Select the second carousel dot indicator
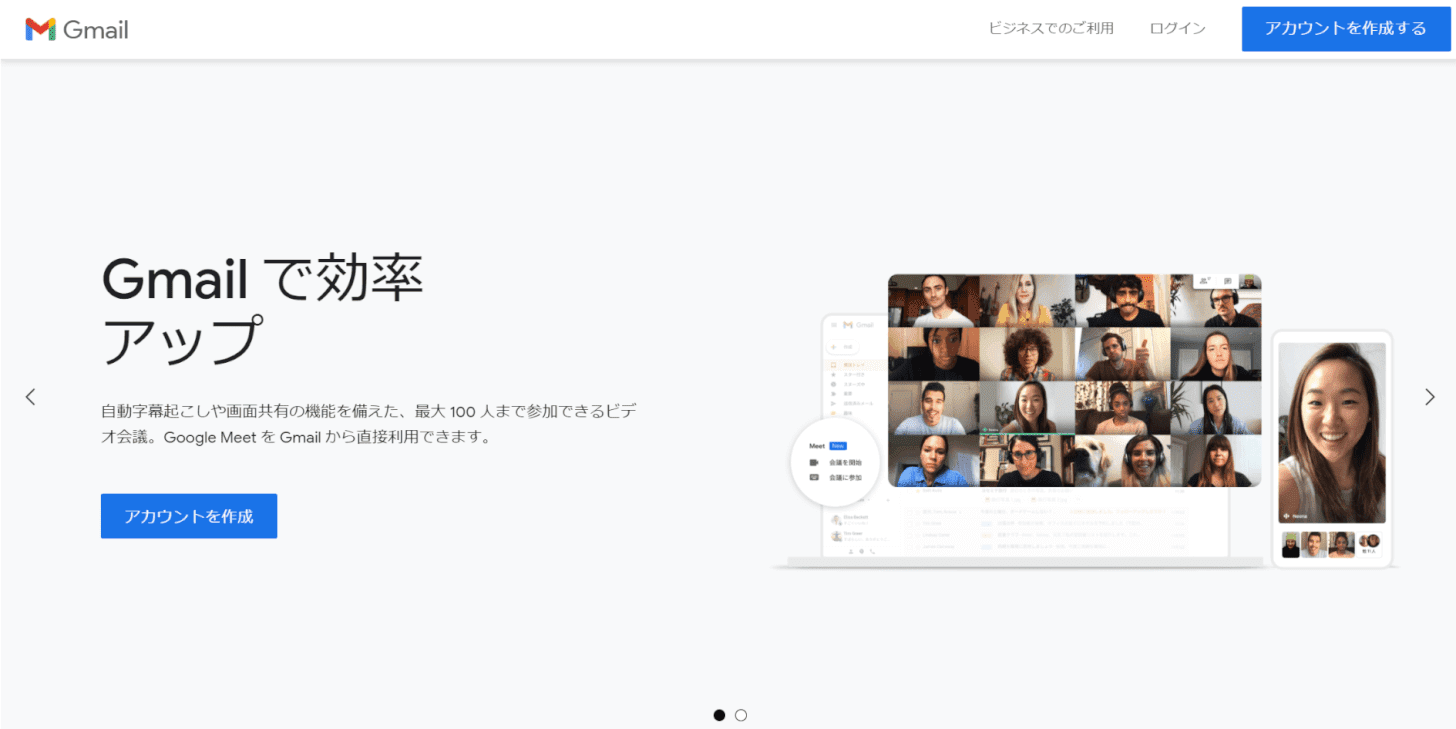This screenshot has height=729, width=1456. point(741,715)
